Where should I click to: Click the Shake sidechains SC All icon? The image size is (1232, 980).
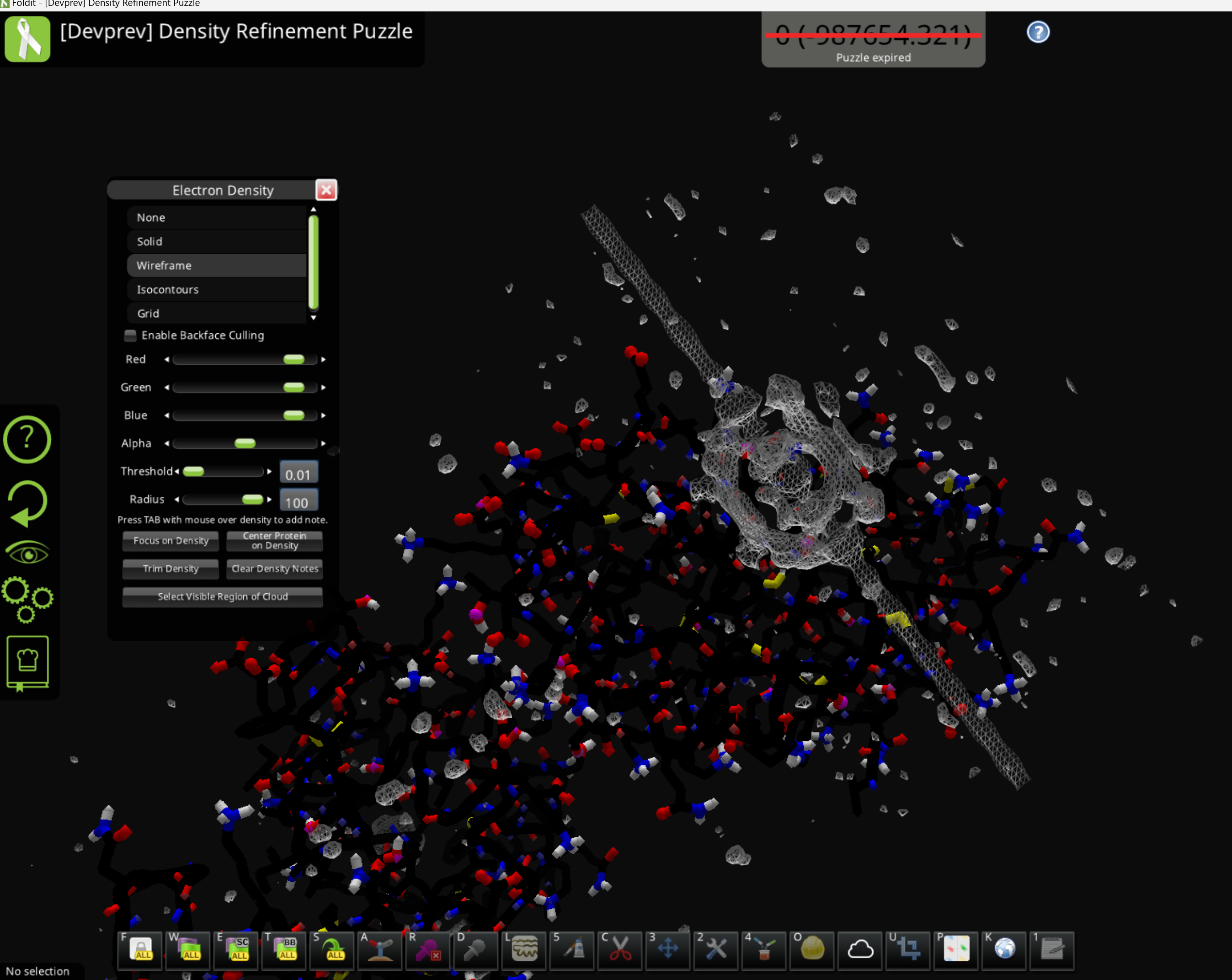[x=237, y=949]
